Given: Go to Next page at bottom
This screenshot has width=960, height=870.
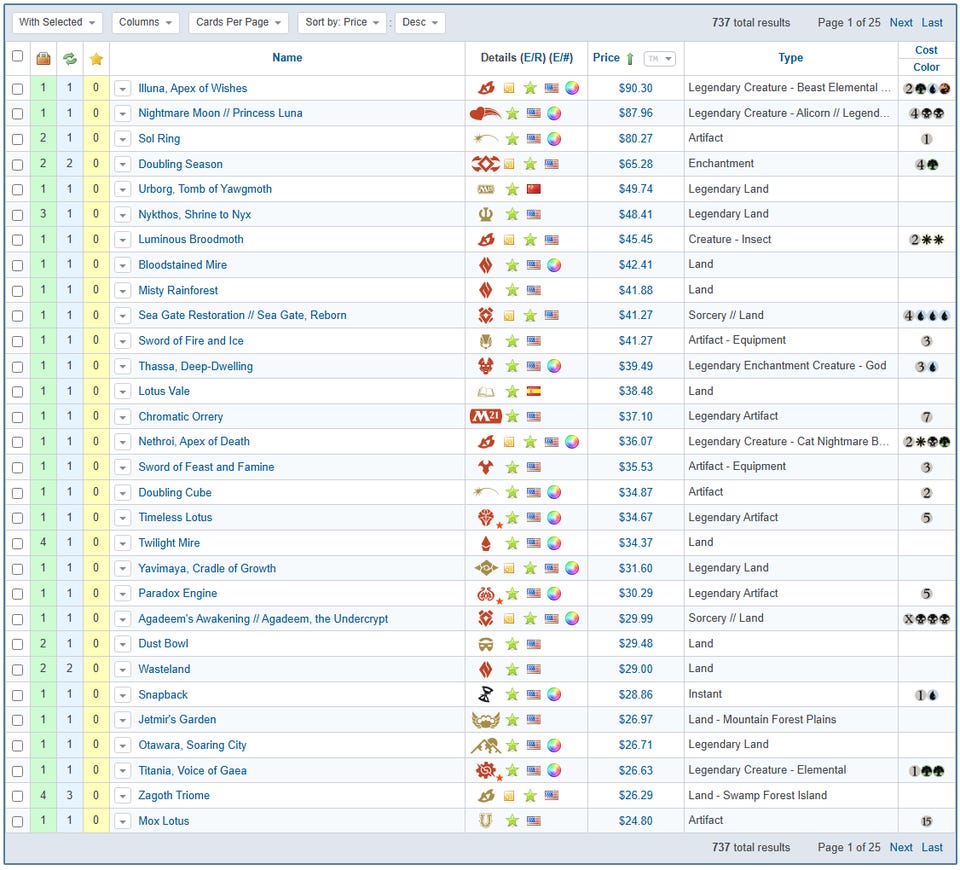Looking at the screenshot, I should coord(901,847).
